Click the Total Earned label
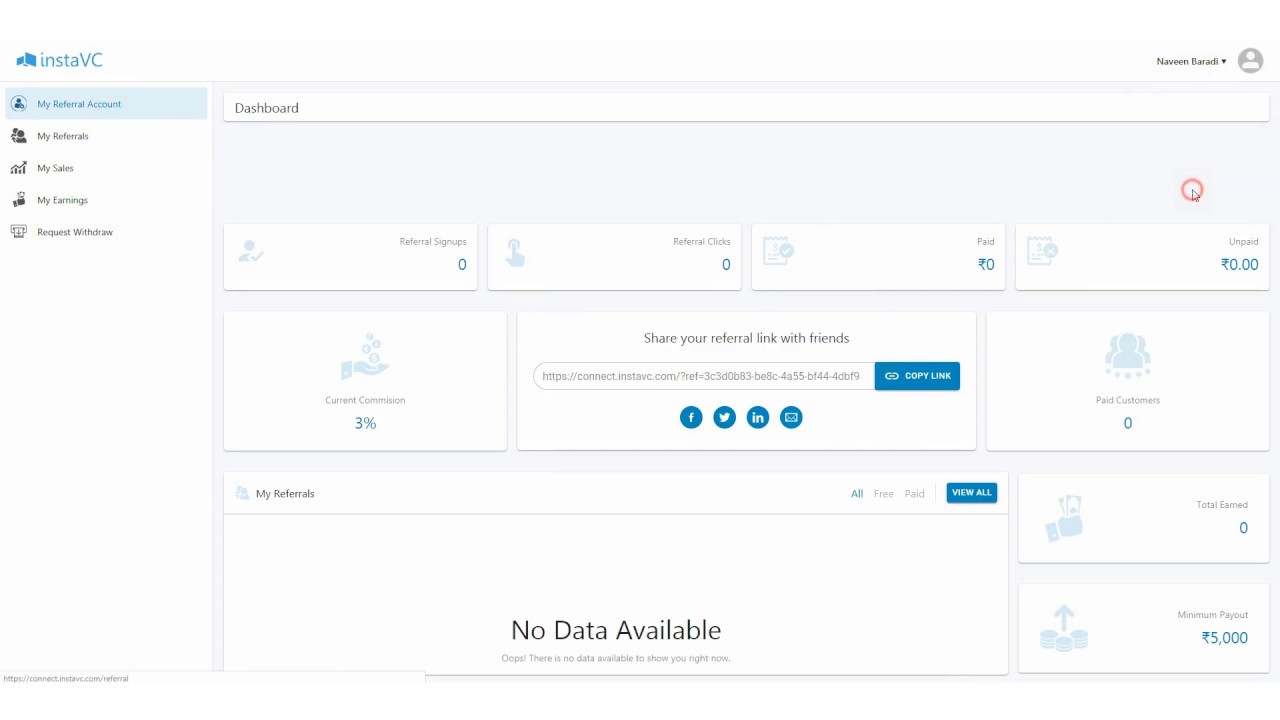The height and width of the screenshot is (720, 1280). click(x=1222, y=505)
